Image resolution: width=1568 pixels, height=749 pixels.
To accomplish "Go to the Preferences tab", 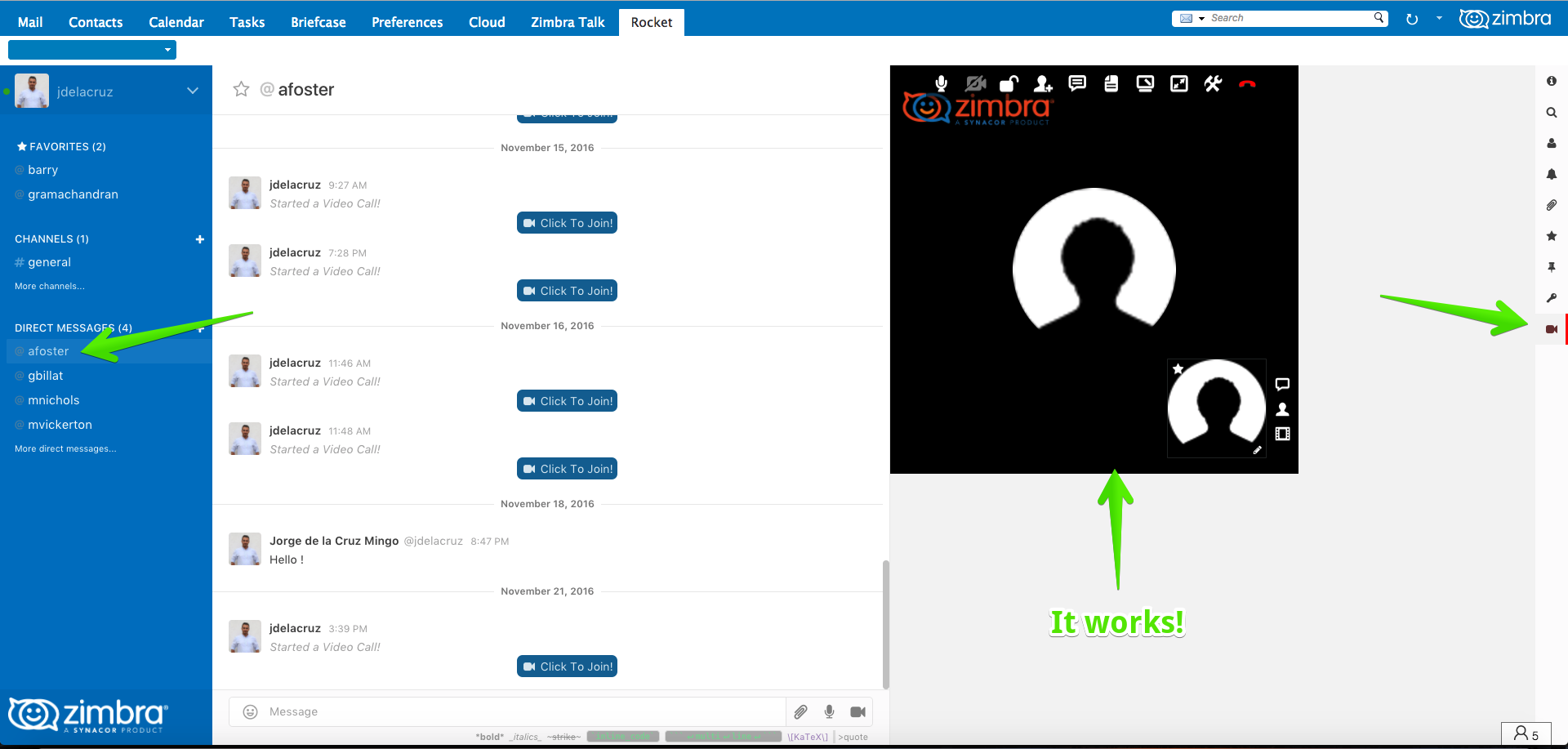I will [408, 22].
